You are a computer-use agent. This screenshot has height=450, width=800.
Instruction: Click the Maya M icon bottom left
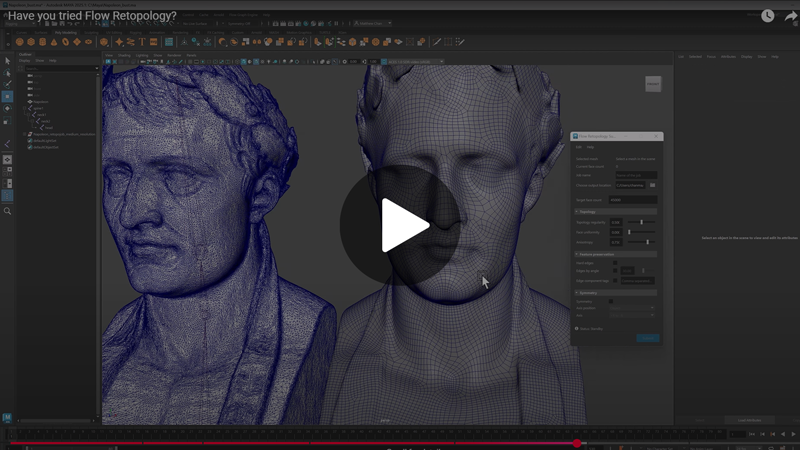tap(7, 418)
